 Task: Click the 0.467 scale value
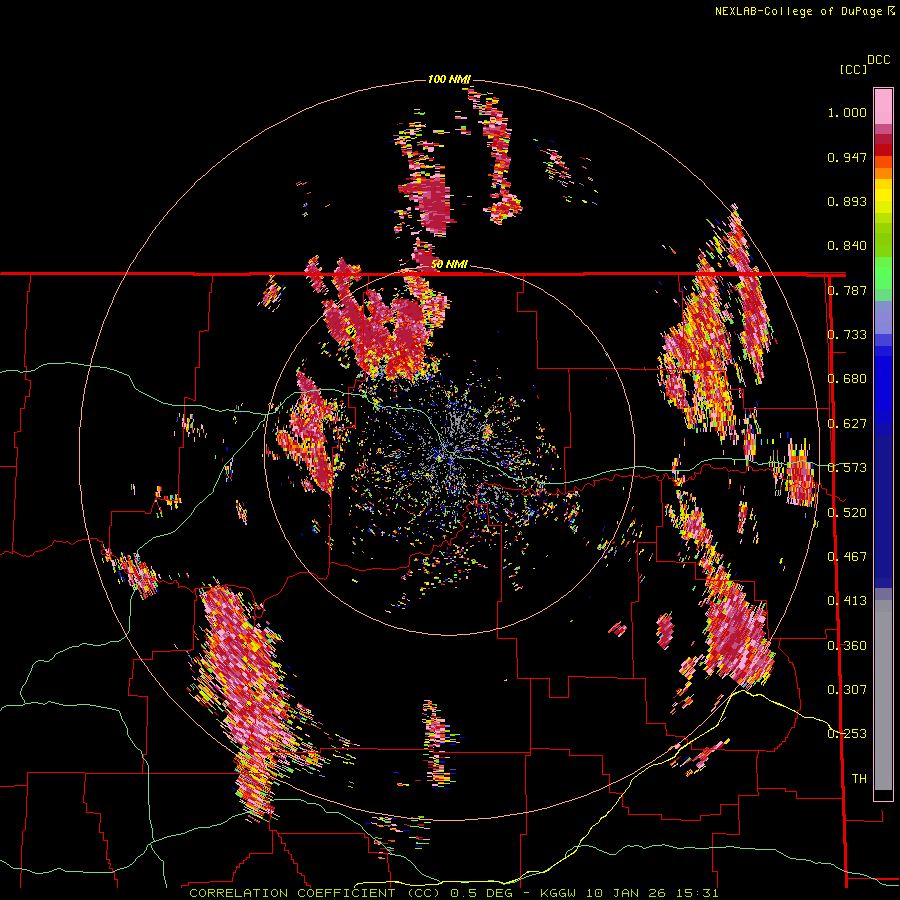(x=847, y=557)
